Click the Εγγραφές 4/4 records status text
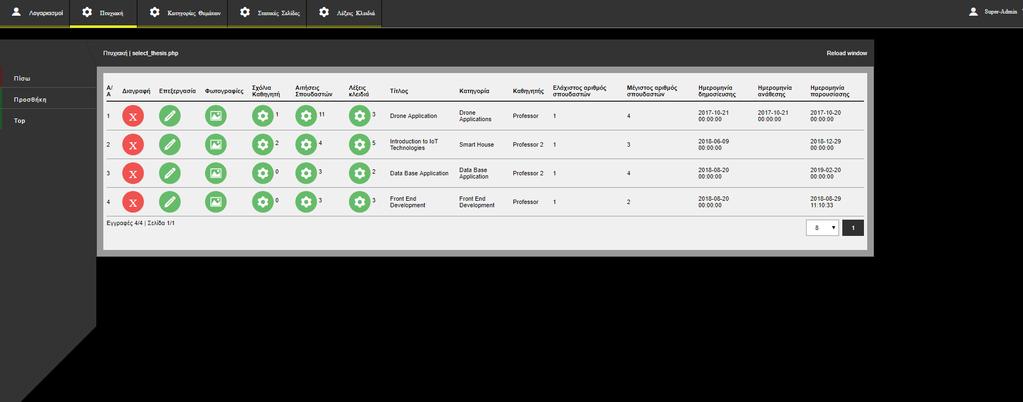This screenshot has width=1023, height=402. (125, 223)
